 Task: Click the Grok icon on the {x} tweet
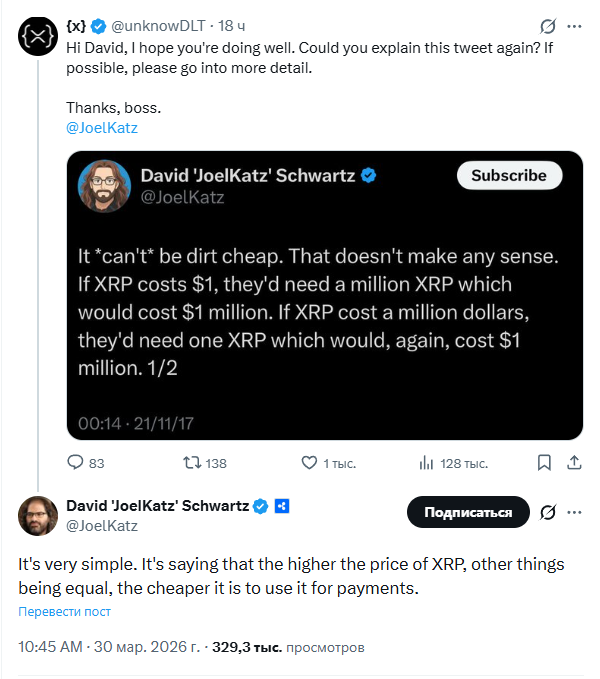click(547, 27)
